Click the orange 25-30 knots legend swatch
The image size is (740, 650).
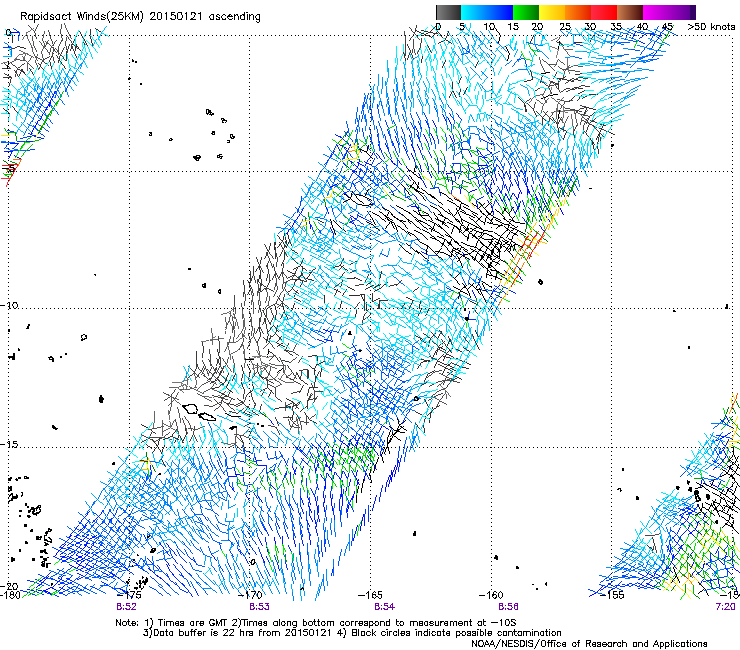[578, 12]
